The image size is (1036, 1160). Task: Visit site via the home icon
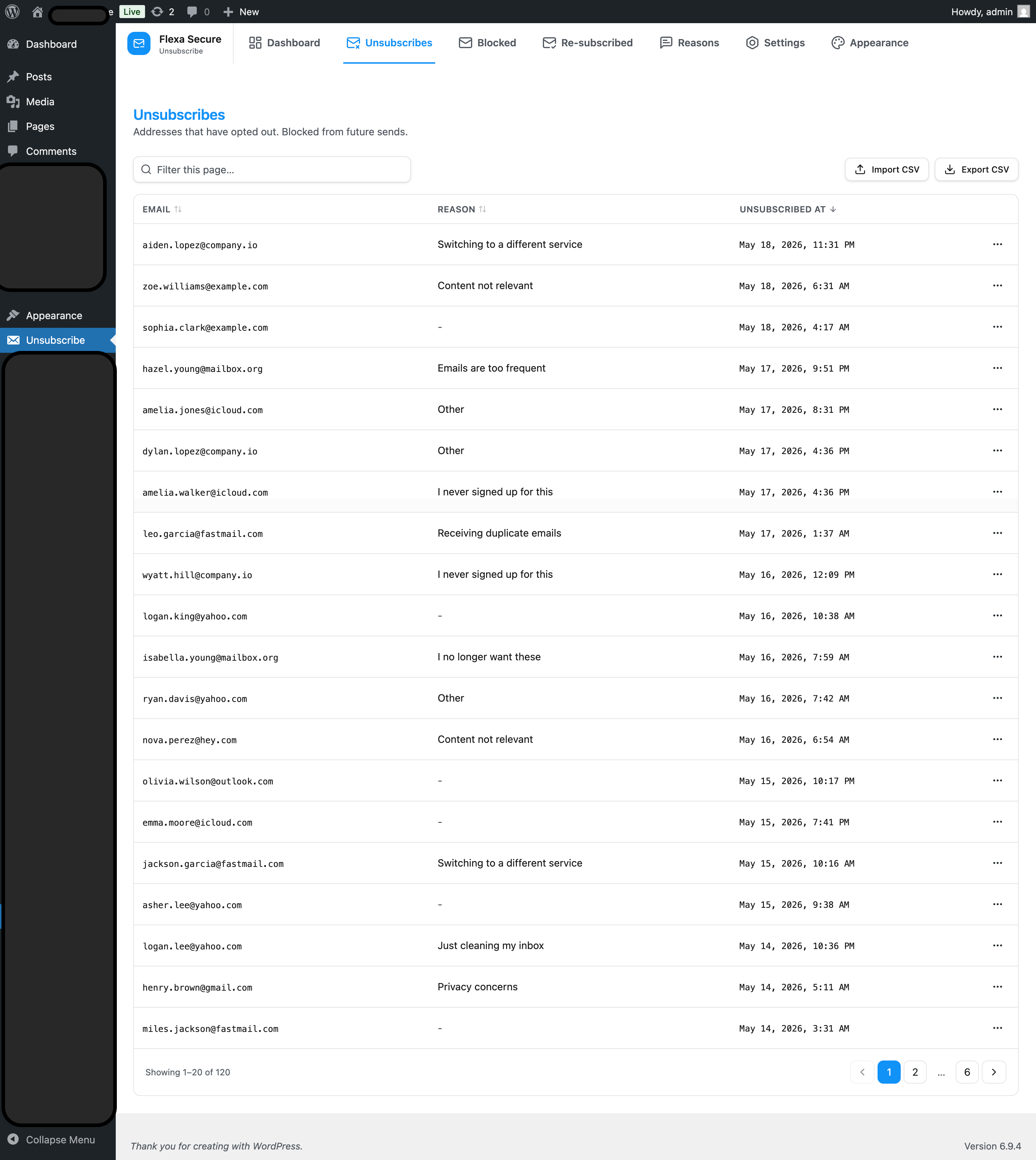point(38,11)
